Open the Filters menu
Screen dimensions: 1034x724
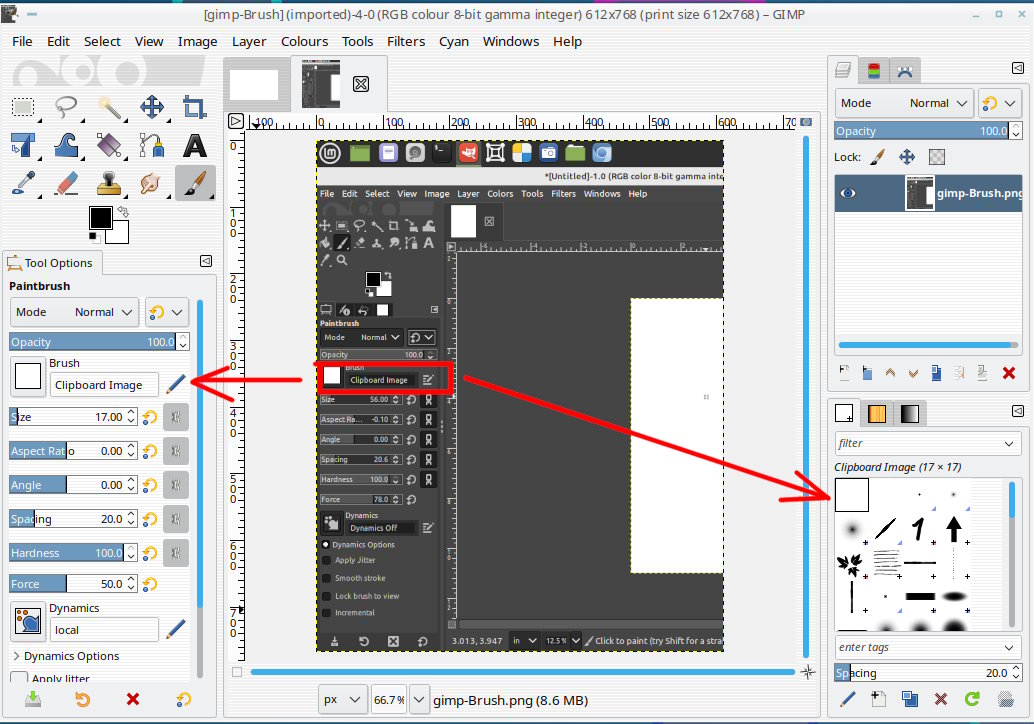click(x=405, y=41)
